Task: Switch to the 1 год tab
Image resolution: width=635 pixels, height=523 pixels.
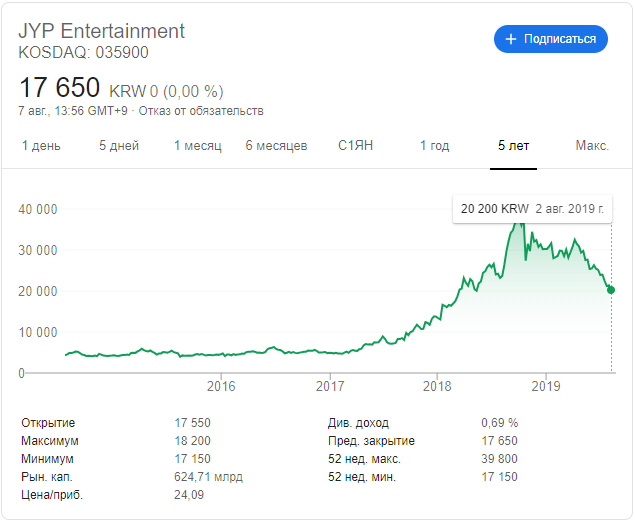Action: coord(434,146)
